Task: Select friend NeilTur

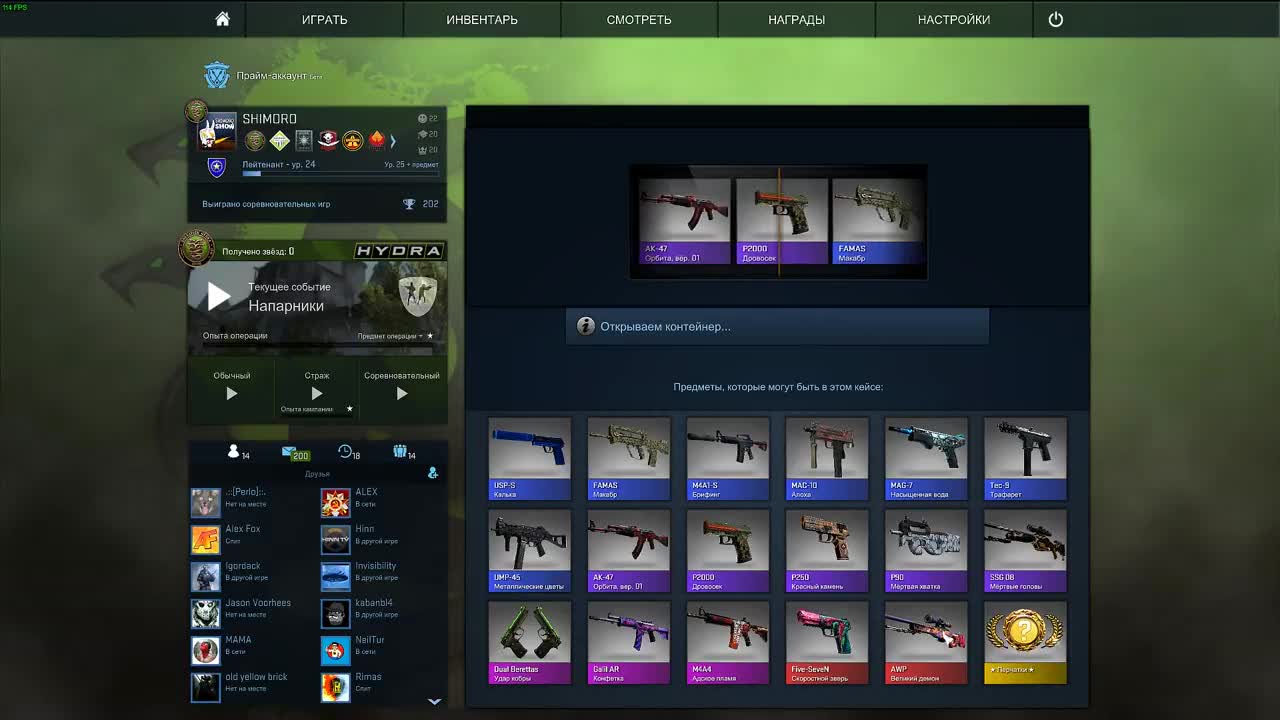Action: pos(381,650)
